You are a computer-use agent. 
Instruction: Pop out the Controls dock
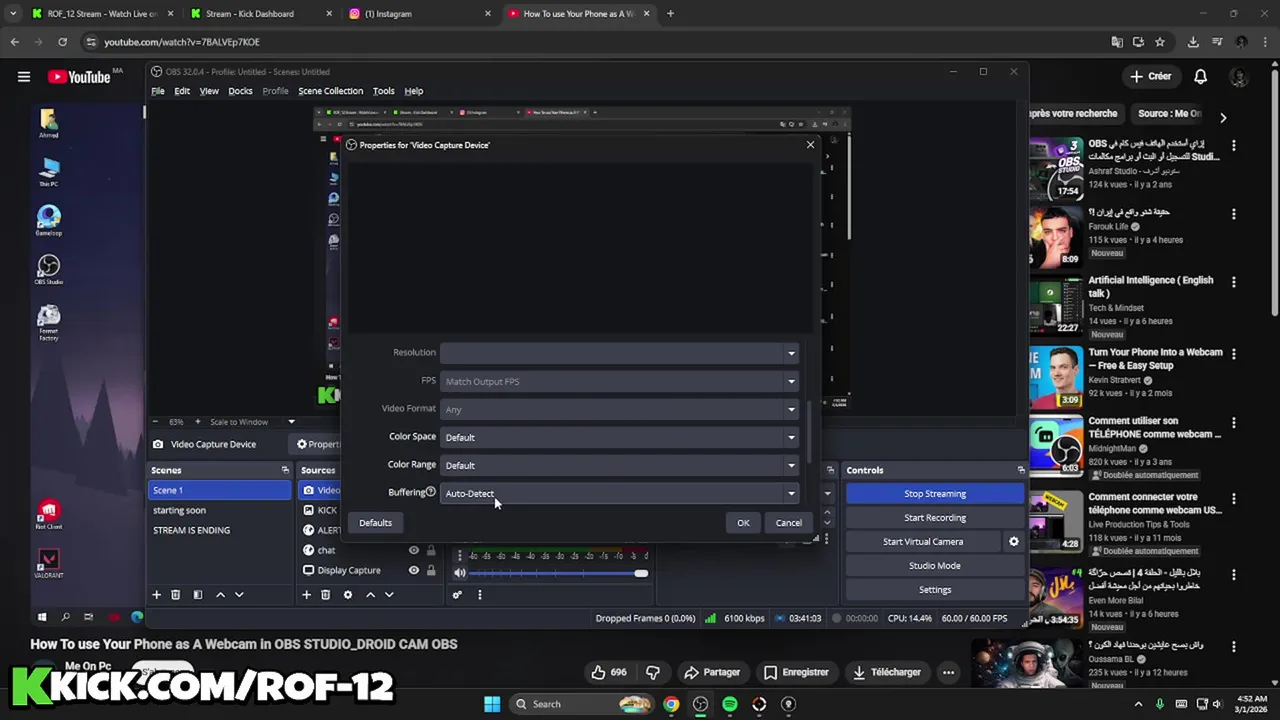coord(1021,470)
